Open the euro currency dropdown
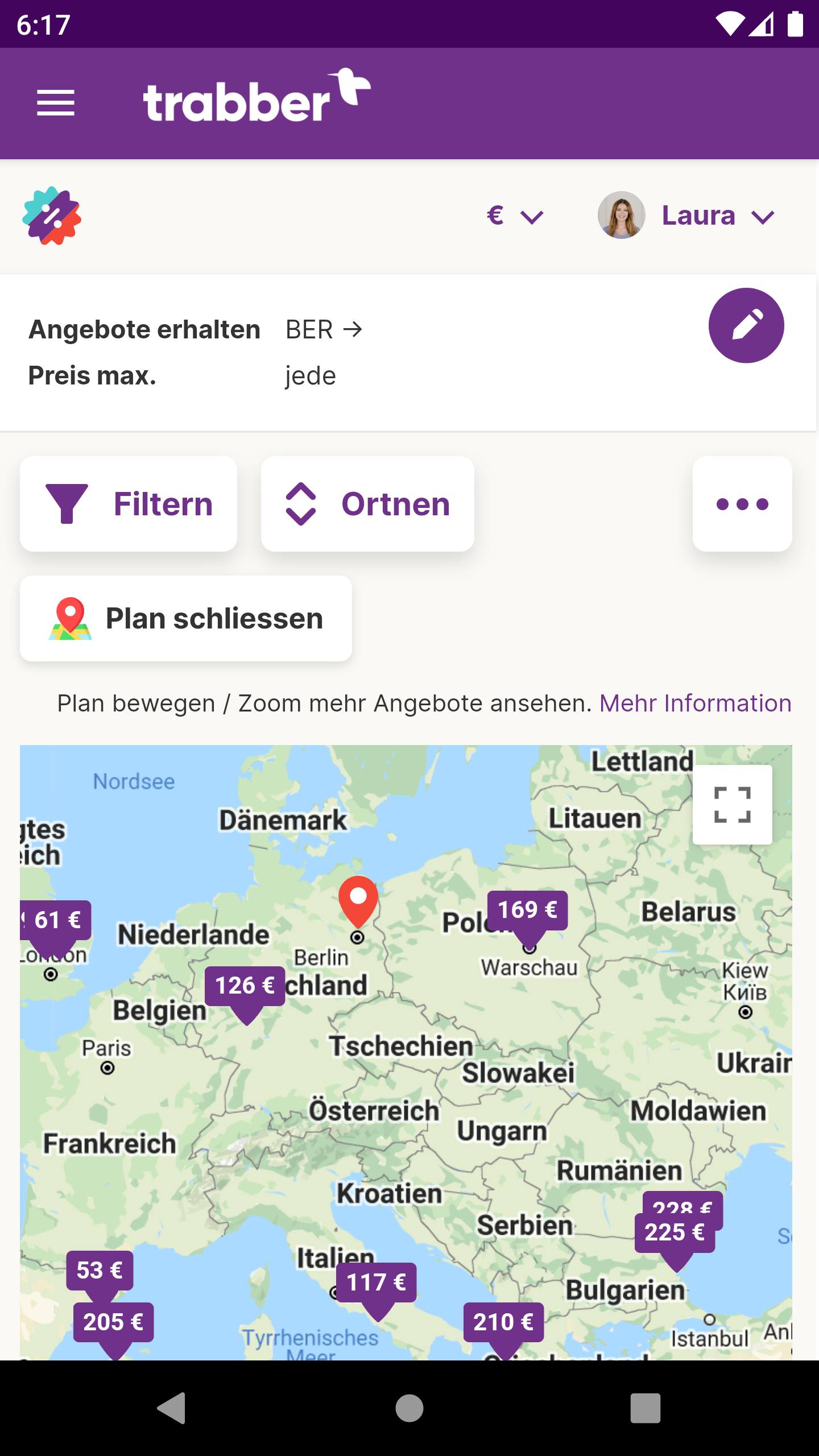This screenshot has width=819, height=1456. (x=515, y=216)
